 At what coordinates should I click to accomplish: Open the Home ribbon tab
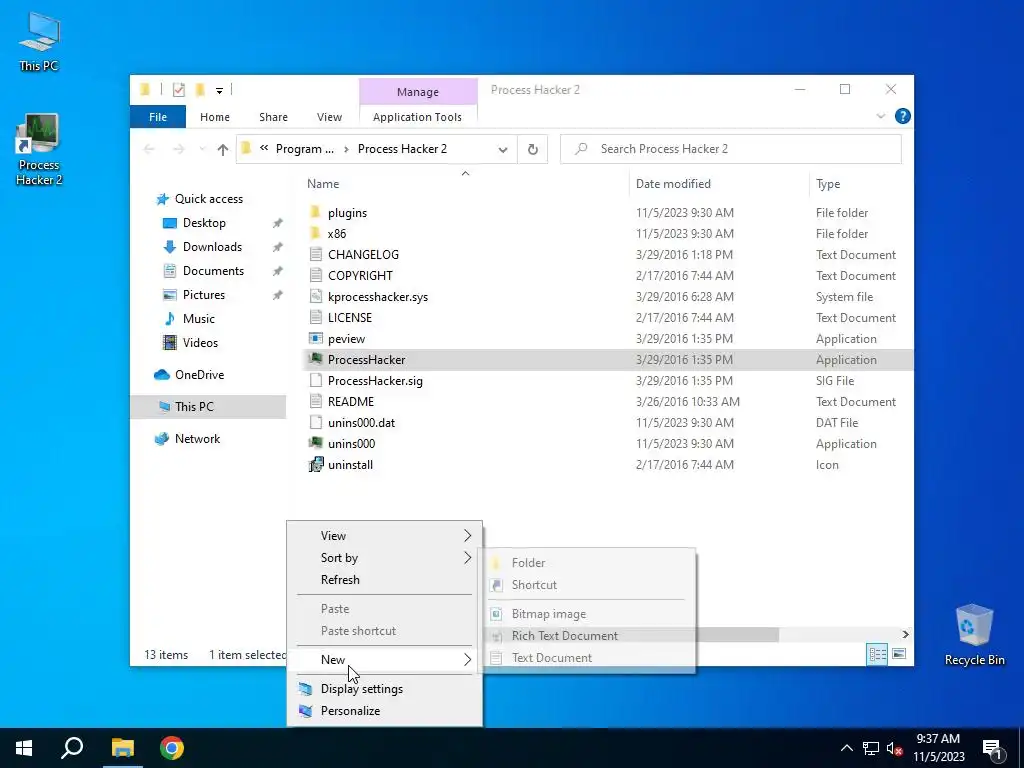[x=215, y=117]
